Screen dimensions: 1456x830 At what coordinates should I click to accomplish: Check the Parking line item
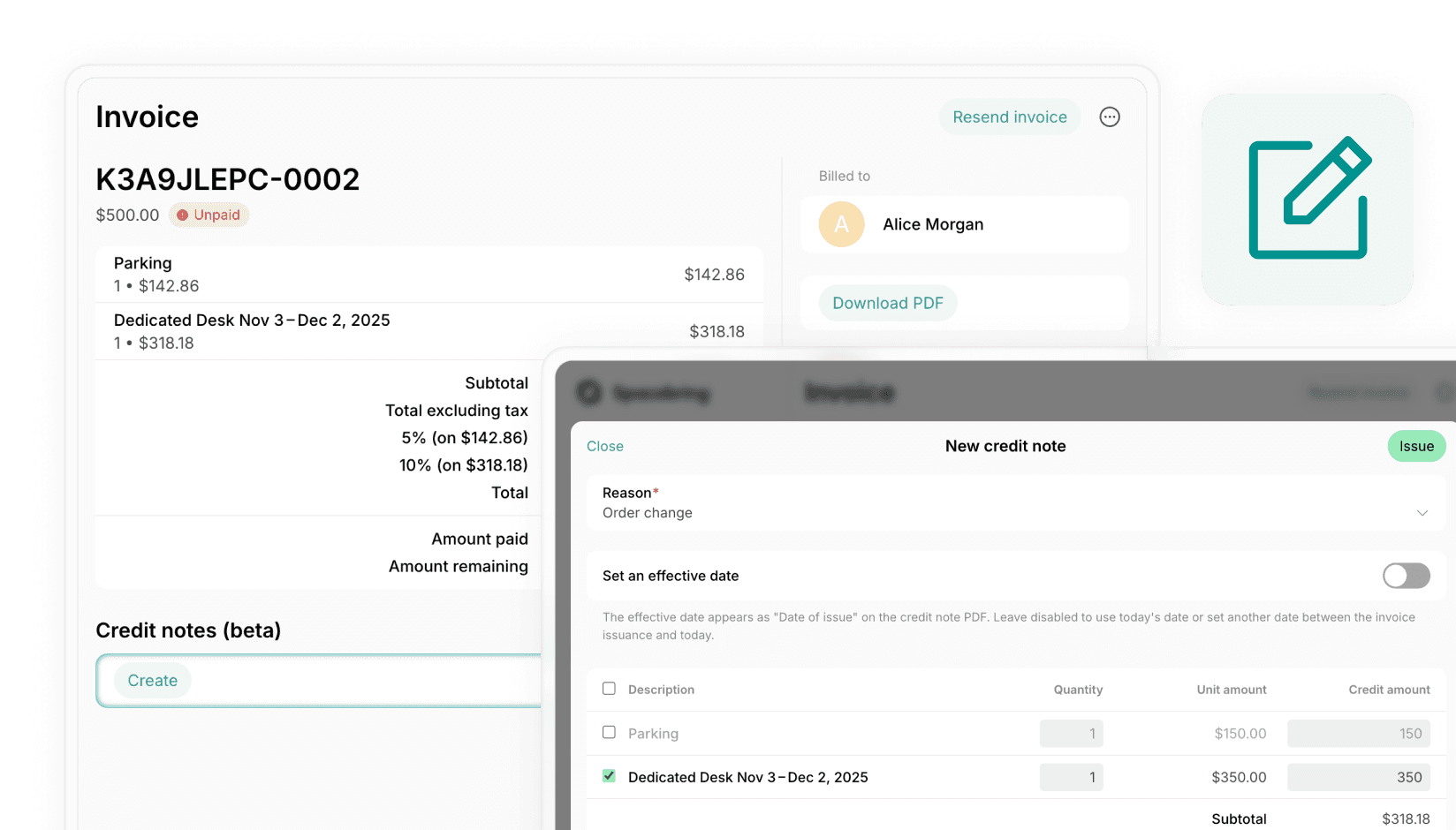pyautogui.click(x=609, y=732)
